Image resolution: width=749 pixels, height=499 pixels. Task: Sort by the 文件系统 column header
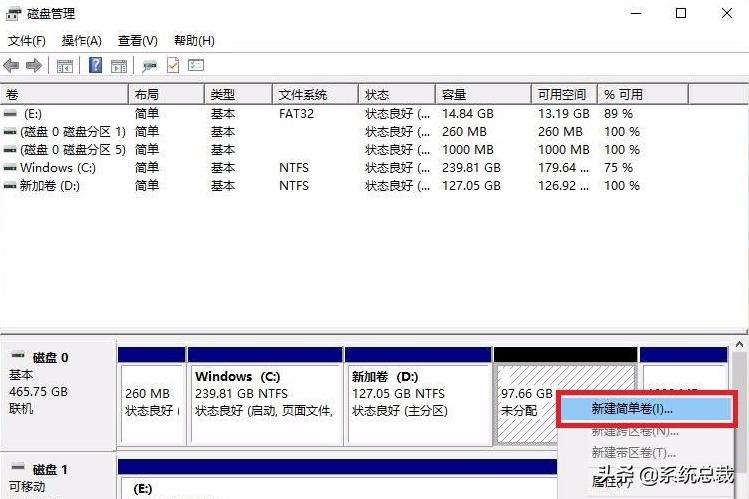click(x=315, y=95)
